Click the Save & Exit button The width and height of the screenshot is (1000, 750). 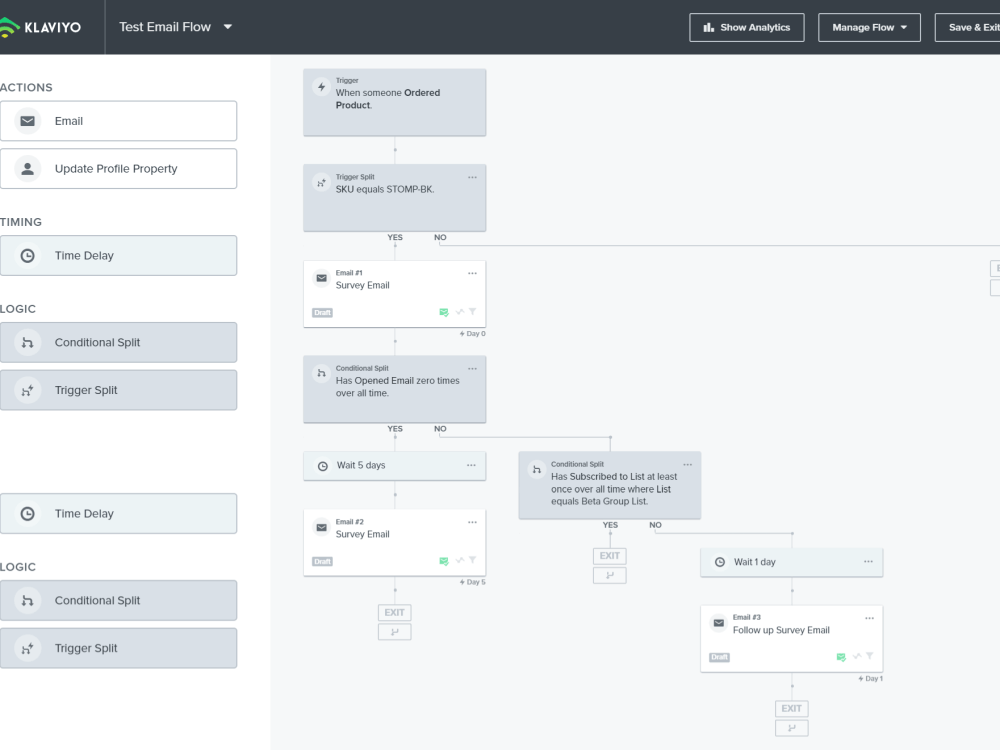pyautogui.click(x=967, y=27)
